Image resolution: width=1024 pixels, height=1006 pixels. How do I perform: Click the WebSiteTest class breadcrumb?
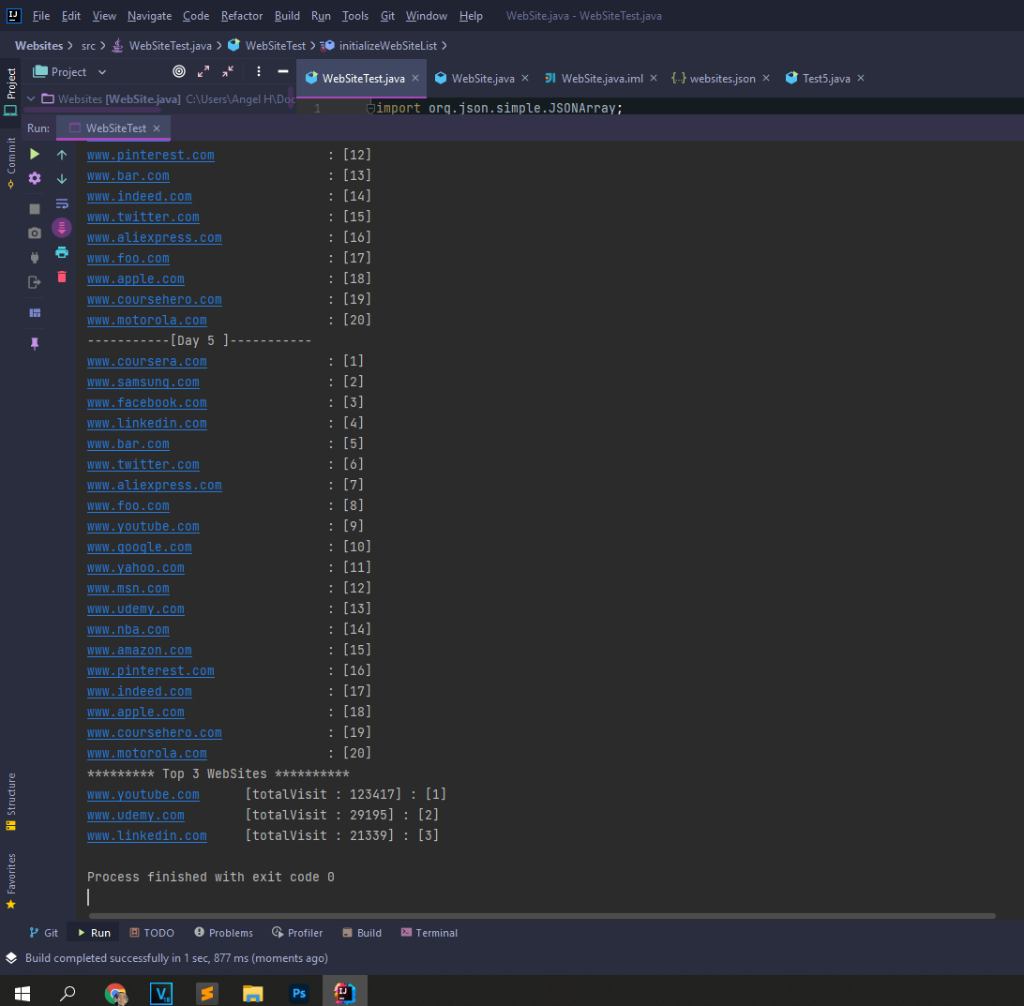coord(276,46)
